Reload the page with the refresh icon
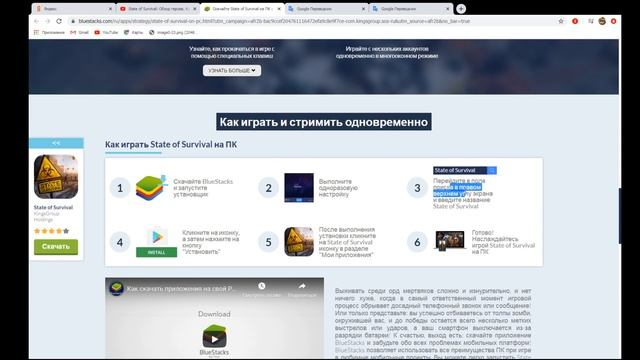Image resolution: width=640 pixels, height=360 pixels. tap(59, 21)
